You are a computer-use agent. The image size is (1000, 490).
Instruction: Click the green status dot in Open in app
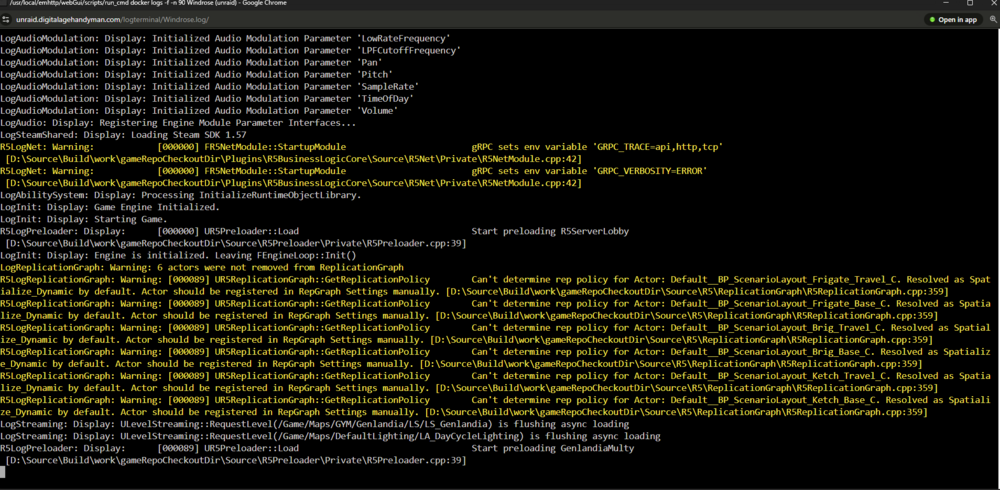(x=933, y=20)
